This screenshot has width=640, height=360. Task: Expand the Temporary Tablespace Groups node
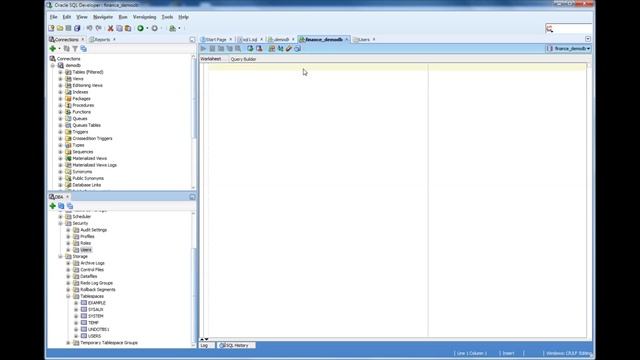68,343
